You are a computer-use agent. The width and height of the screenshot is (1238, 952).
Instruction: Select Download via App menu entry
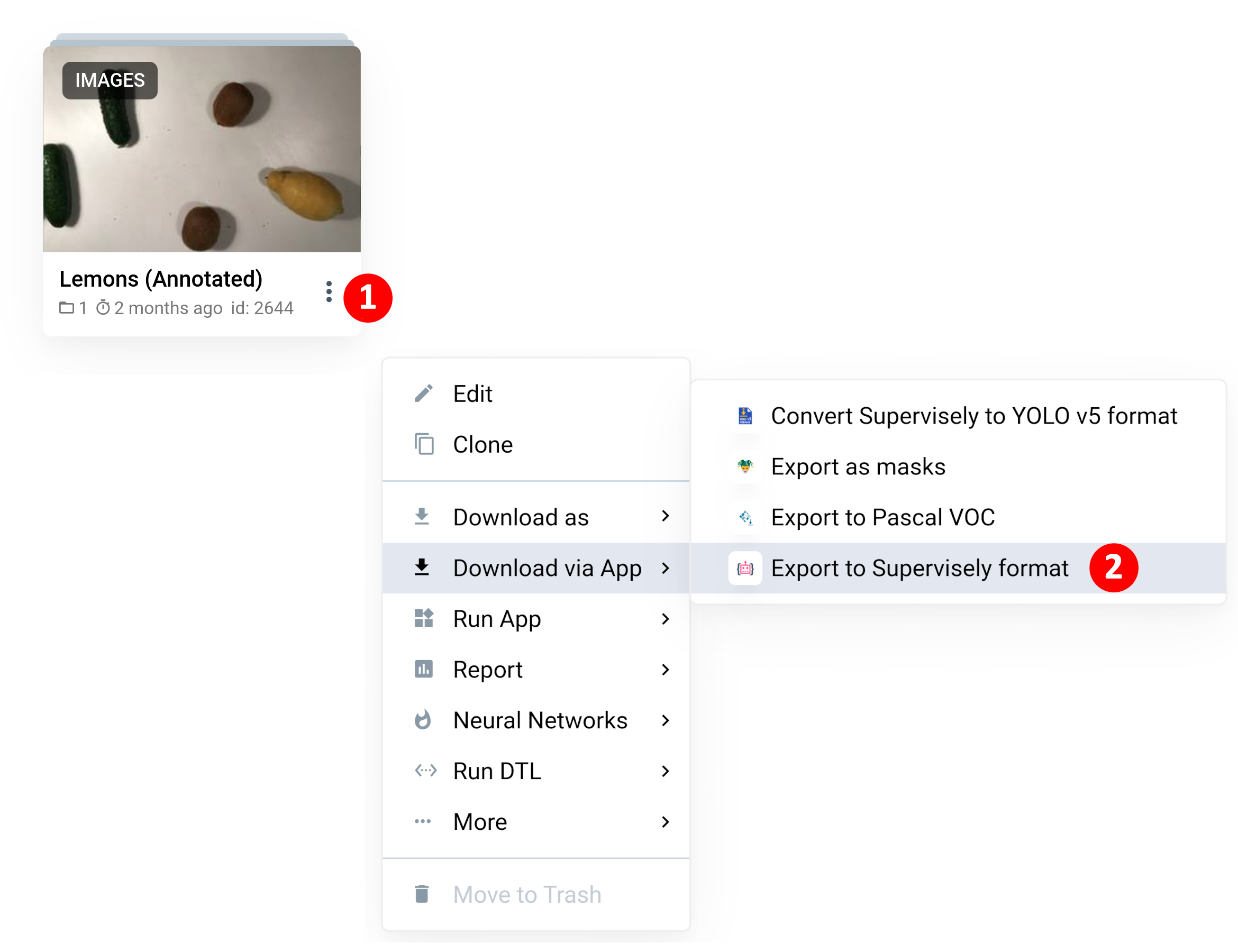click(547, 568)
